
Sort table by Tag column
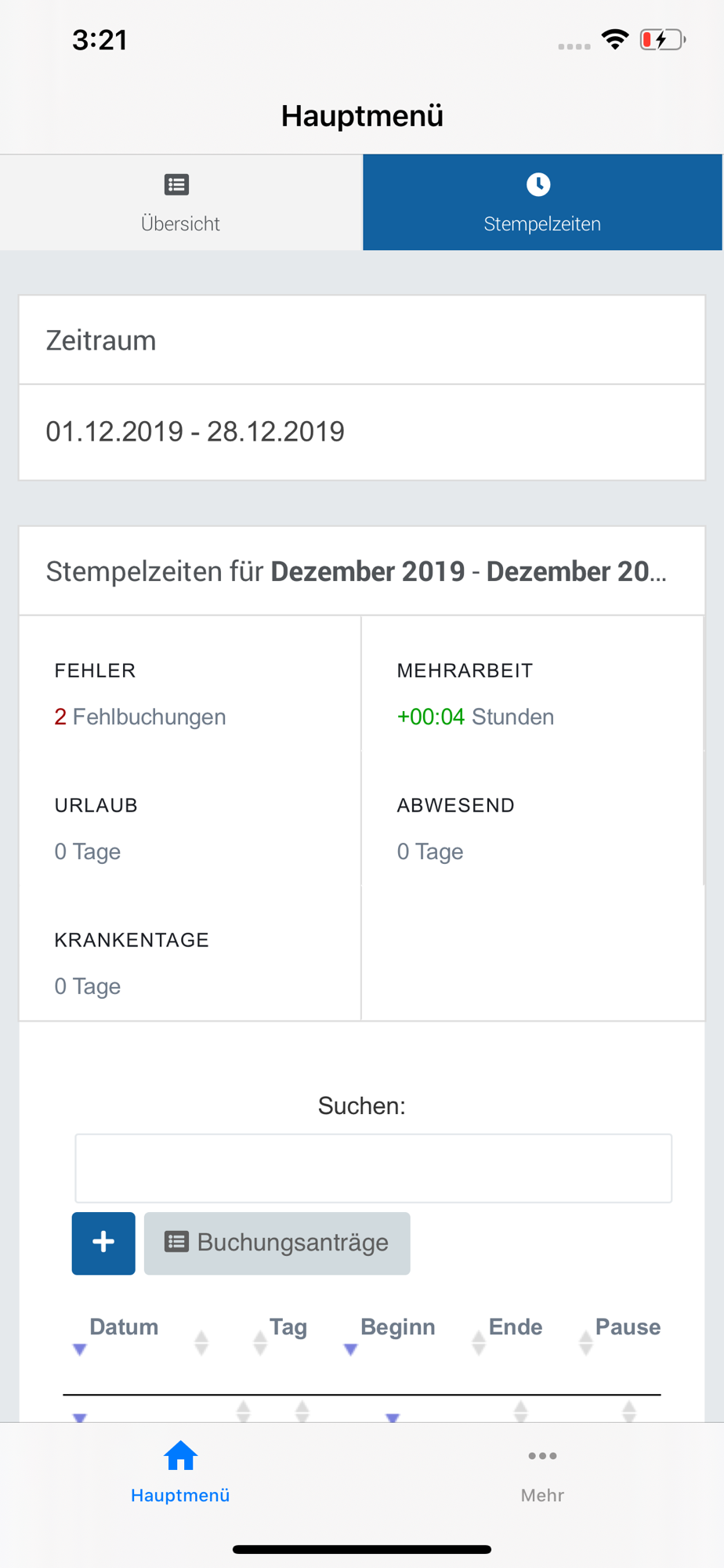coord(288,1327)
